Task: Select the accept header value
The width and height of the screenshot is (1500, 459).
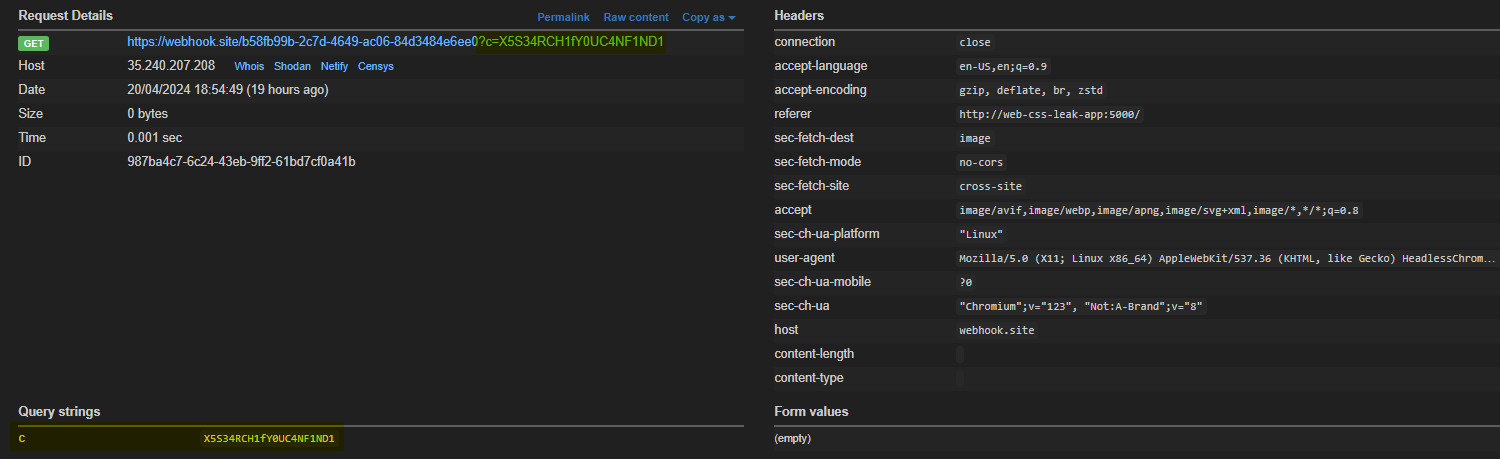Action: point(1160,210)
